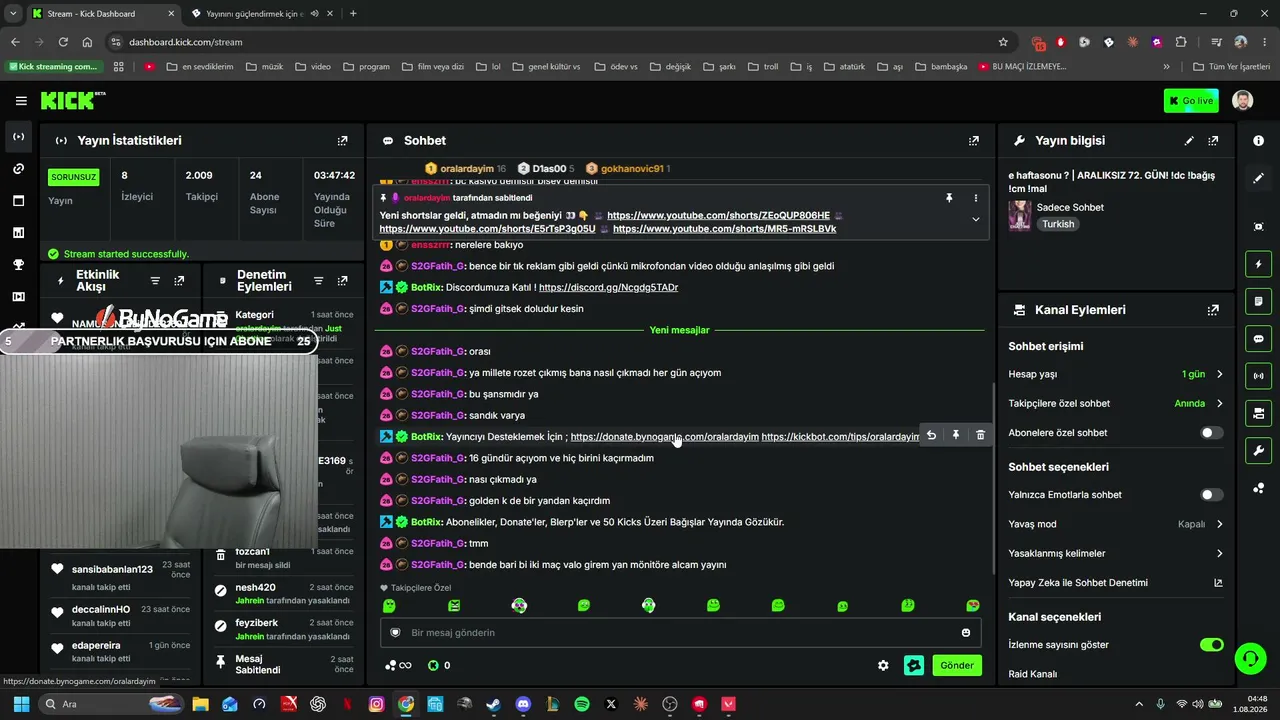Open Windows Start menu
The image size is (1280, 720).
pos(21,704)
